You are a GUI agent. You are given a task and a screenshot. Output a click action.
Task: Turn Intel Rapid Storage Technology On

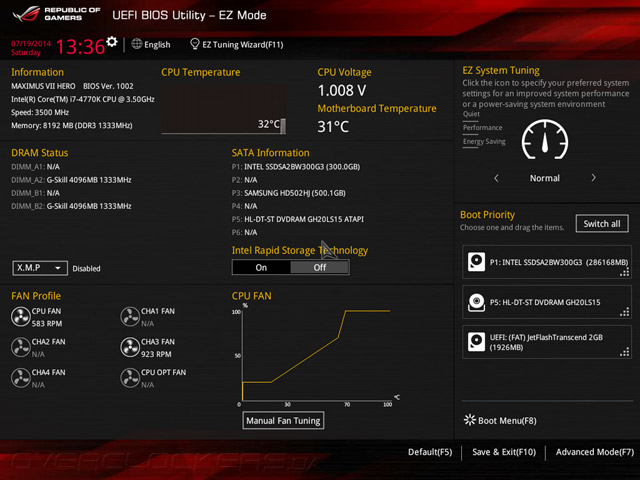261,268
